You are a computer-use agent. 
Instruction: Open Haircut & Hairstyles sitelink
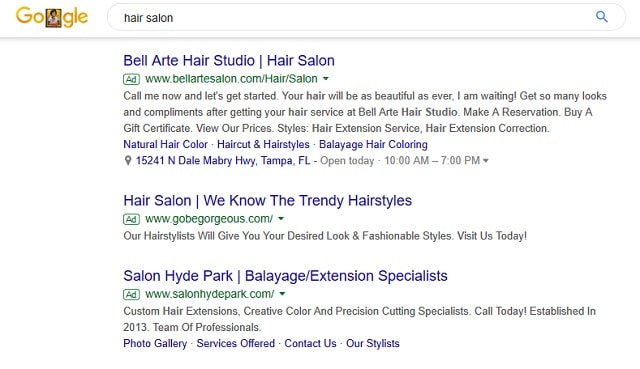(x=263, y=144)
